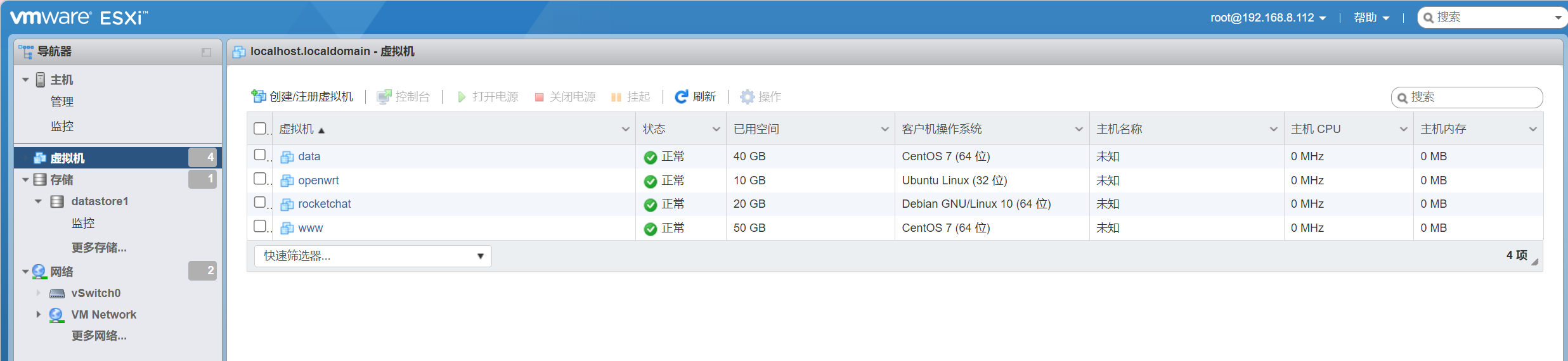Click the resize grip beside 4 项
The width and height of the screenshot is (1568, 361).
coord(1535,262)
